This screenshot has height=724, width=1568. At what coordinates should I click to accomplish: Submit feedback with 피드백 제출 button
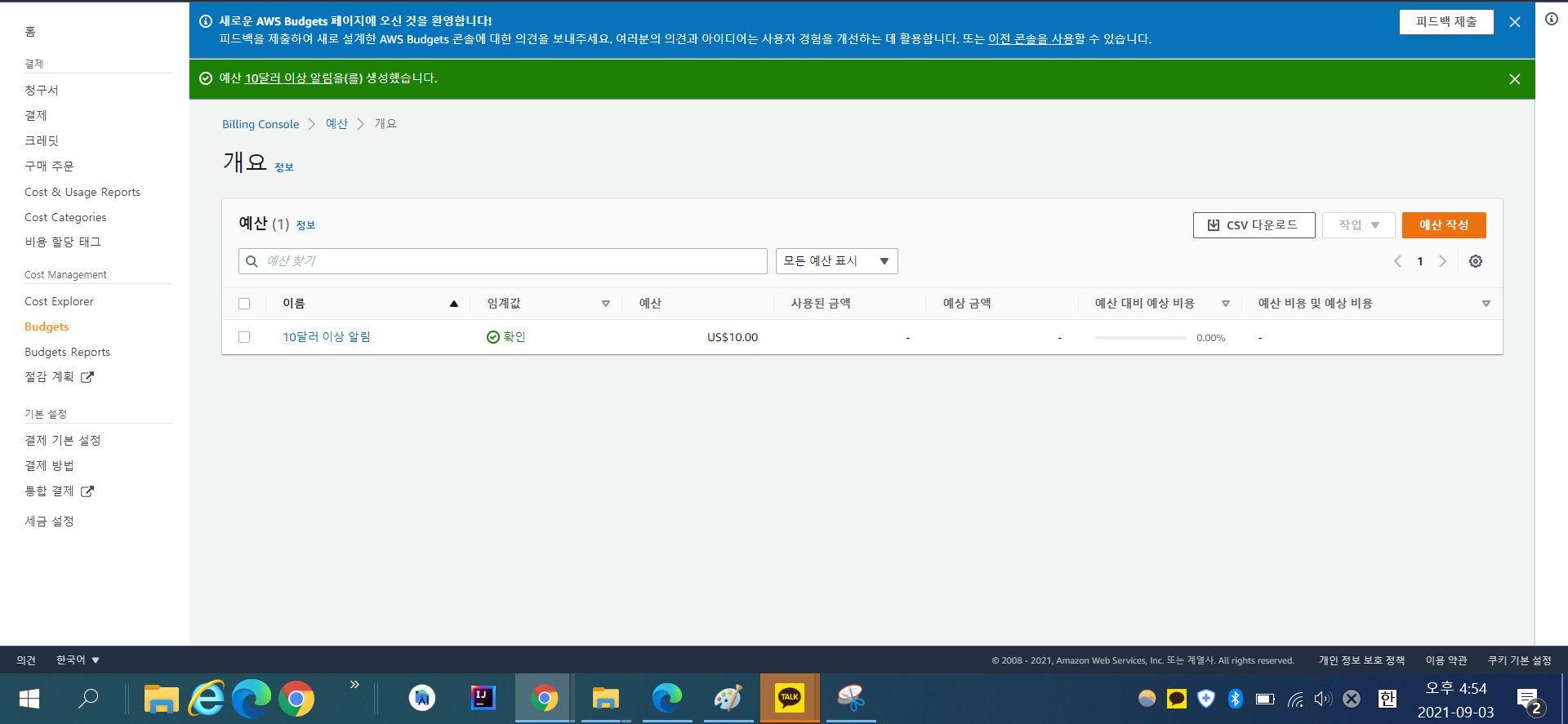coord(1446,22)
